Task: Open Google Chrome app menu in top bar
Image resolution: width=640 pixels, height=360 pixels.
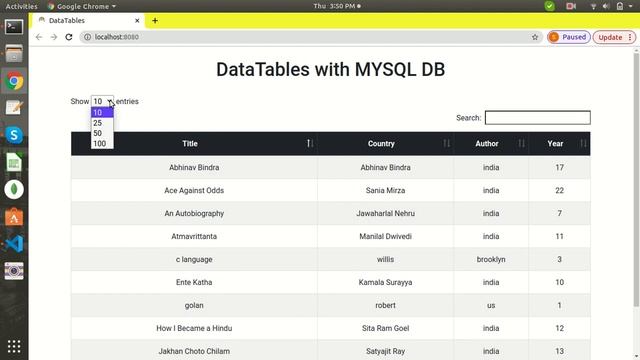Action: click(82, 6)
